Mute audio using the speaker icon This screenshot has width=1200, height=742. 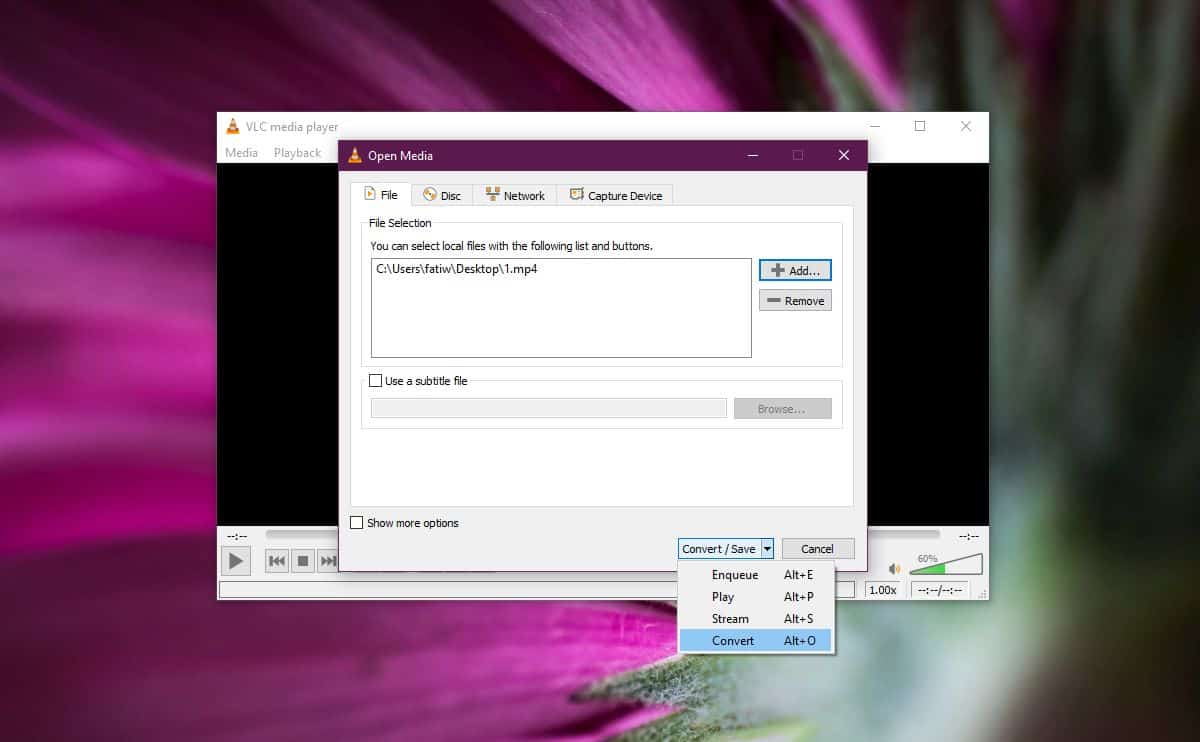[894, 569]
